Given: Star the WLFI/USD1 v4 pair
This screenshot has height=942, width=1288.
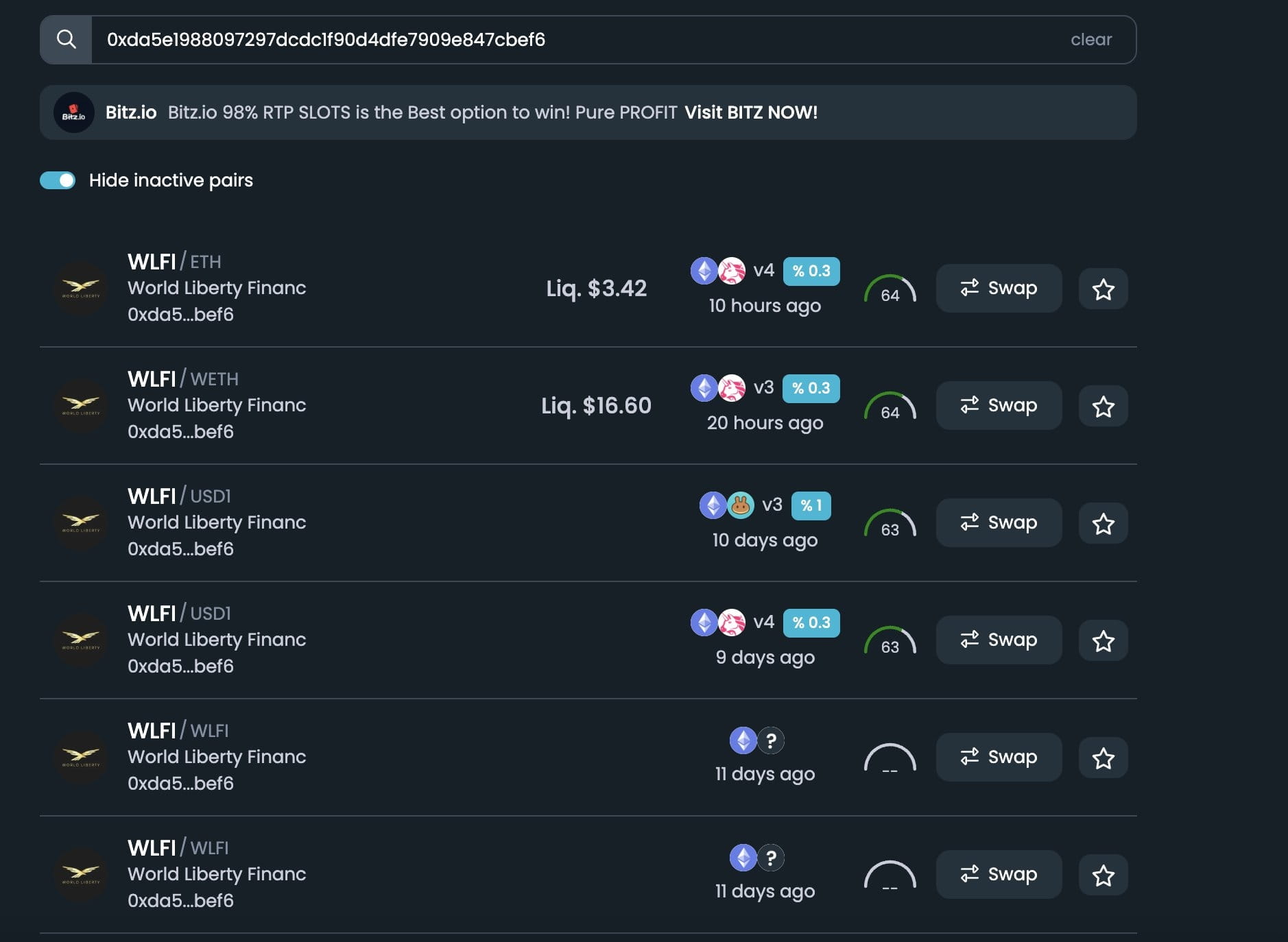Looking at the screenshot, I should pyautogui.click(x=1103, y=640).
